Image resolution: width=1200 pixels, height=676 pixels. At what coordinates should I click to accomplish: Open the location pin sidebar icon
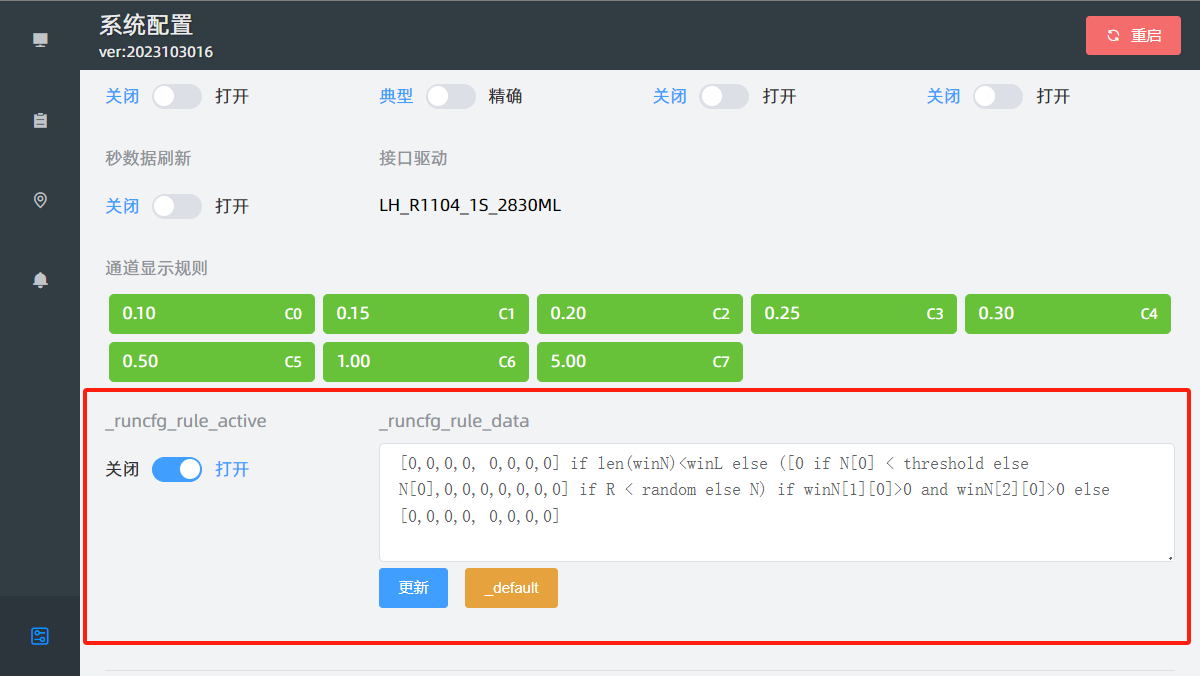(40, 200)
